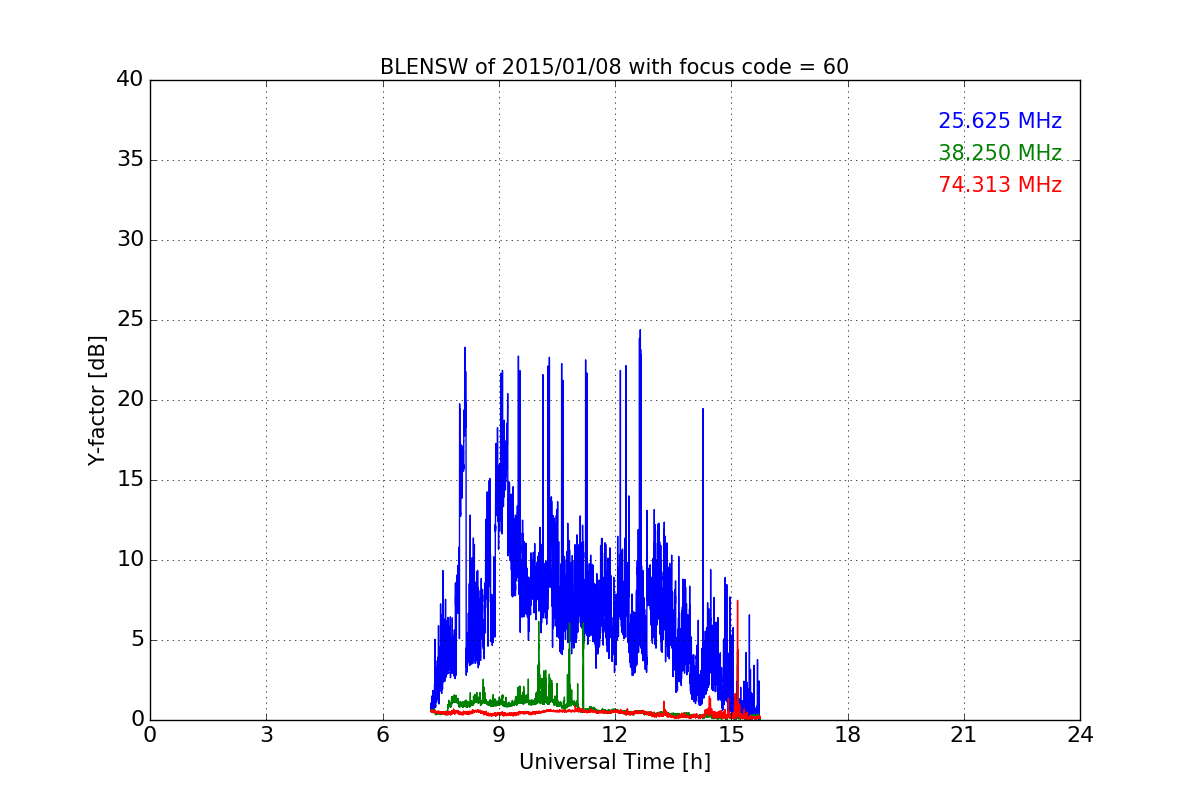This screenshot has width=1200, height=800.
Task: Click x-axis tick label '24'
Action: click(1080, 735)
